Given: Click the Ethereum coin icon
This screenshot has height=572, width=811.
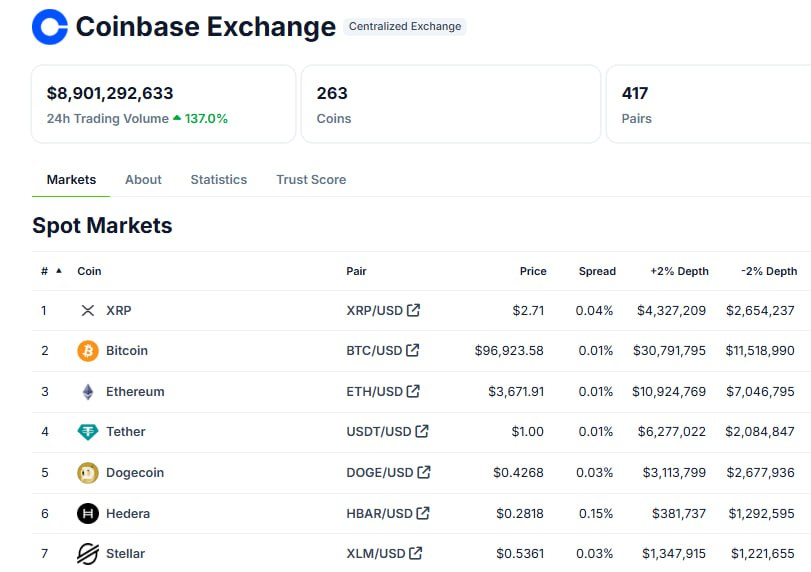Looking at the screenshot, I should (x=88, y=392).
